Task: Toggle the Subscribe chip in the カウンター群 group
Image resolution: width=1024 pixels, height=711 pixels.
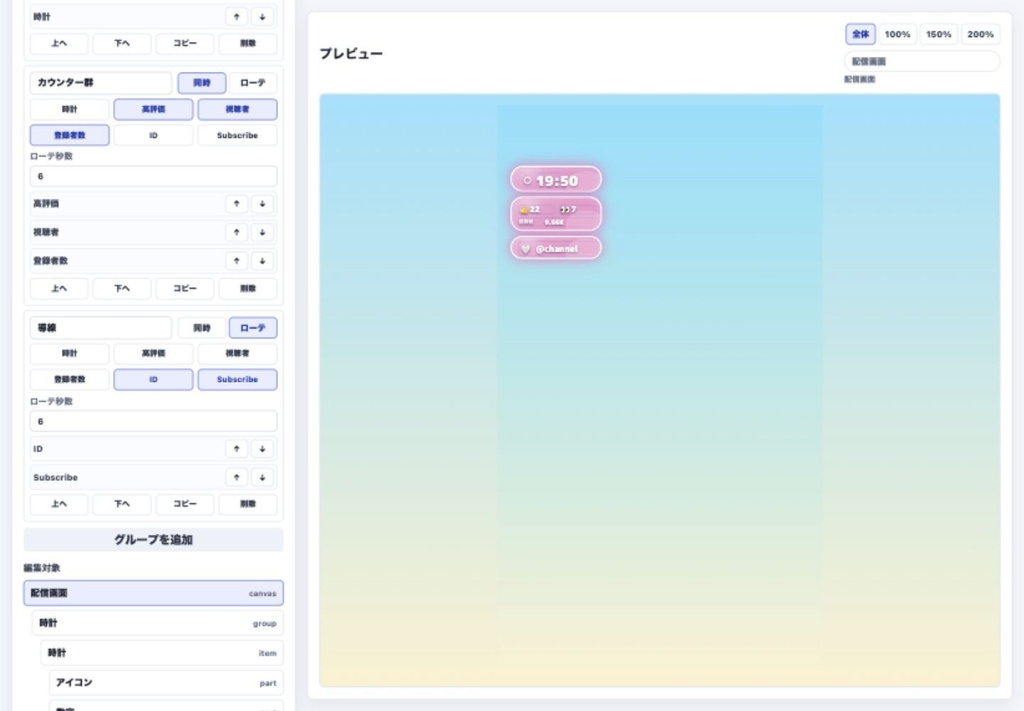Action: click(x=237, y=135)
